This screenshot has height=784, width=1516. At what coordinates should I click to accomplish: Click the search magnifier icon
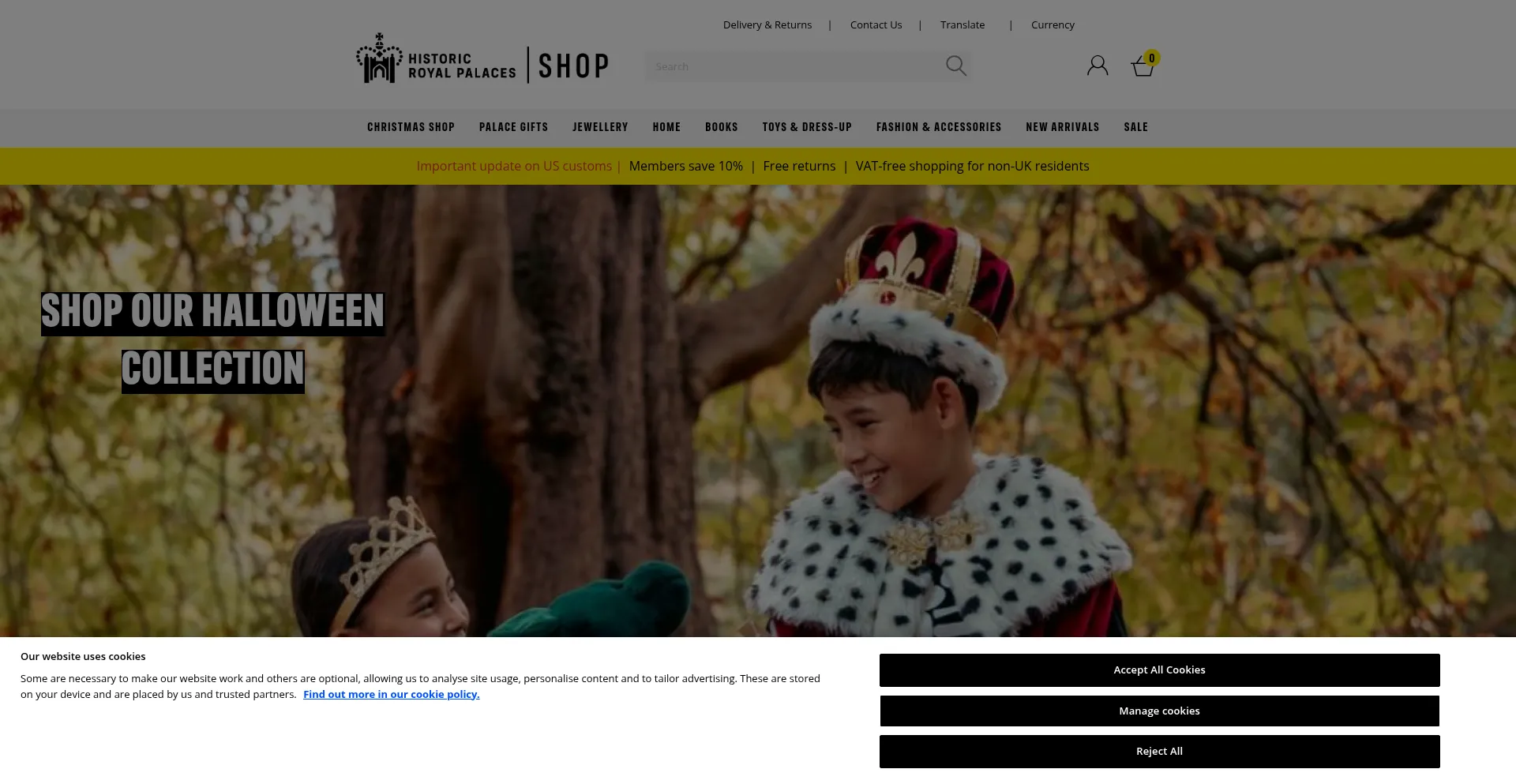(x=955, y=66)
